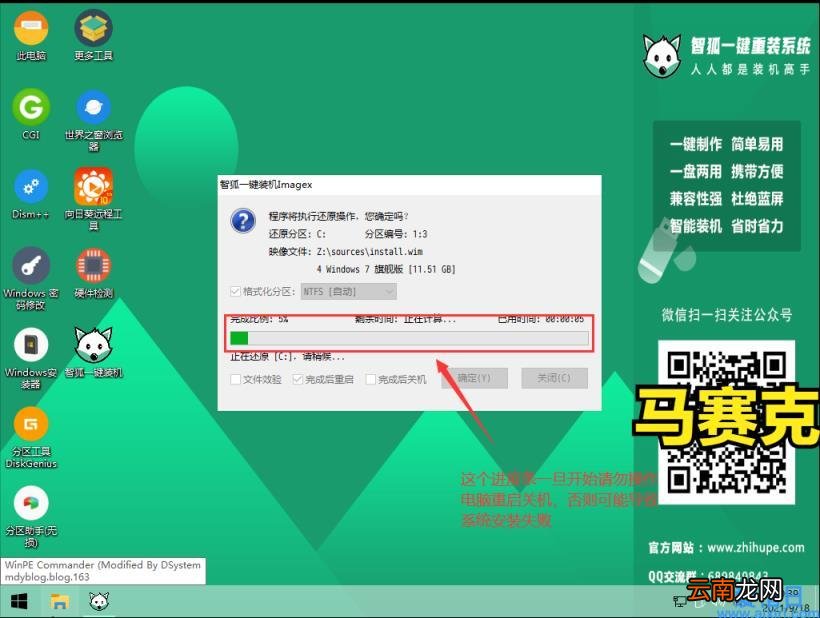Screen dimensions: 820x618
Task: Open the 更多工具 desktop icon
Action: point(93,35)
